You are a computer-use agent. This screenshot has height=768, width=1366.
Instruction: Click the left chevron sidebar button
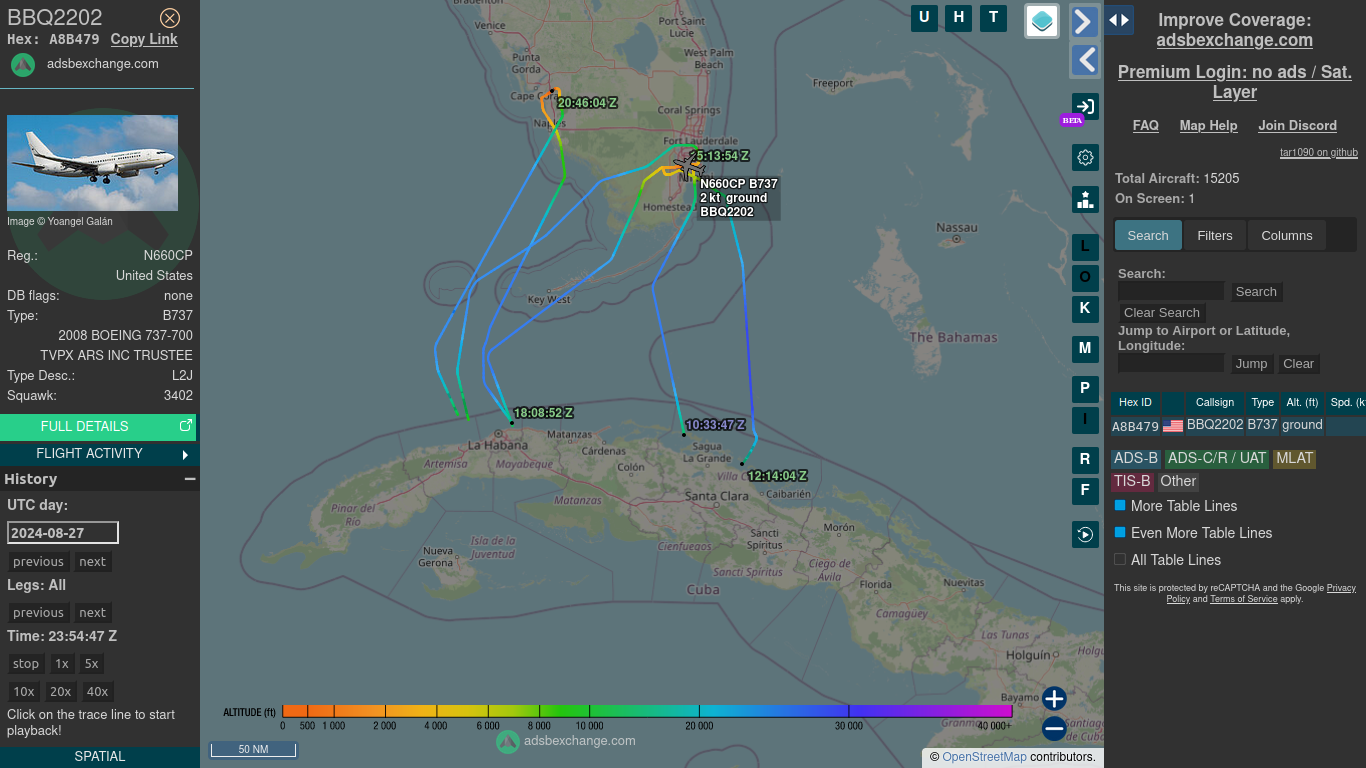tap(1085, 60)
